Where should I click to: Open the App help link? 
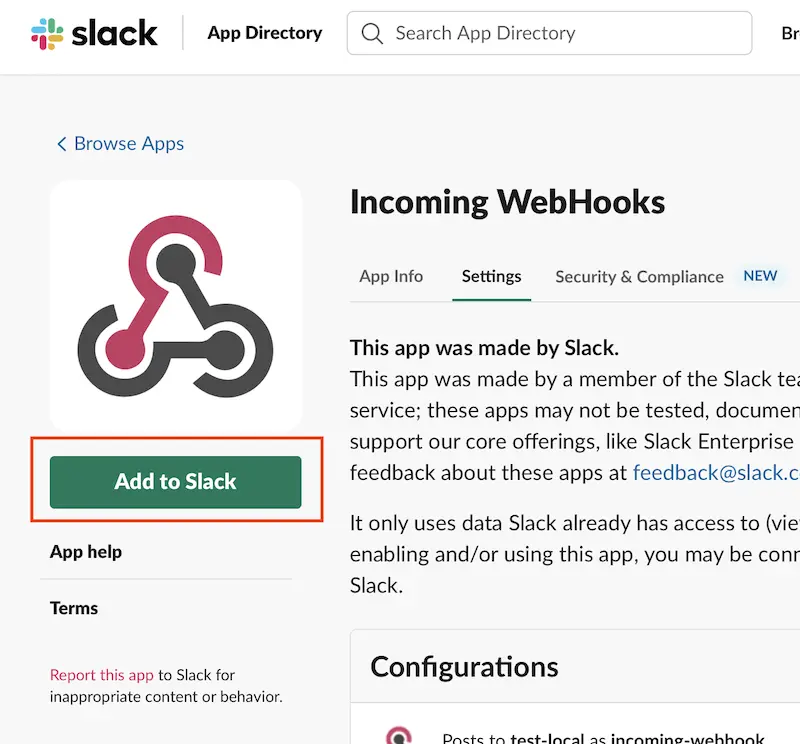[86, 552]
